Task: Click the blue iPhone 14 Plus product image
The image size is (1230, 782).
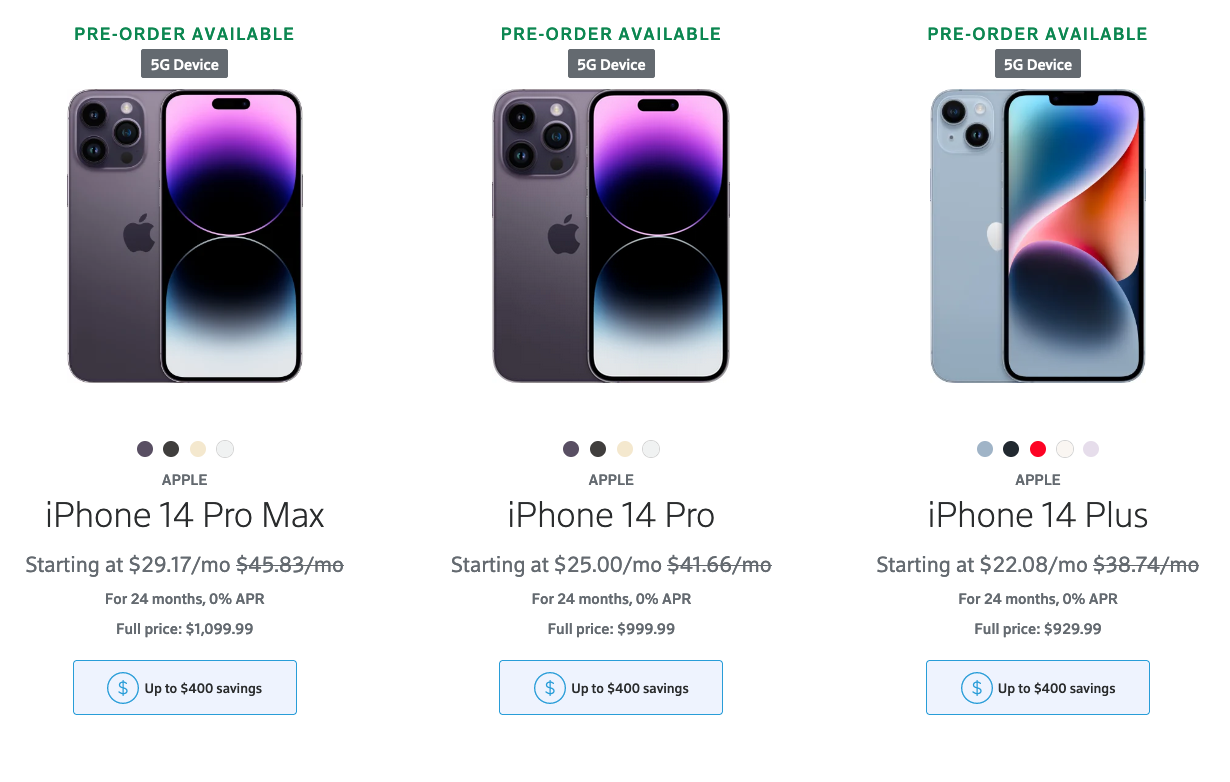Action: [x=1038, y=236]
